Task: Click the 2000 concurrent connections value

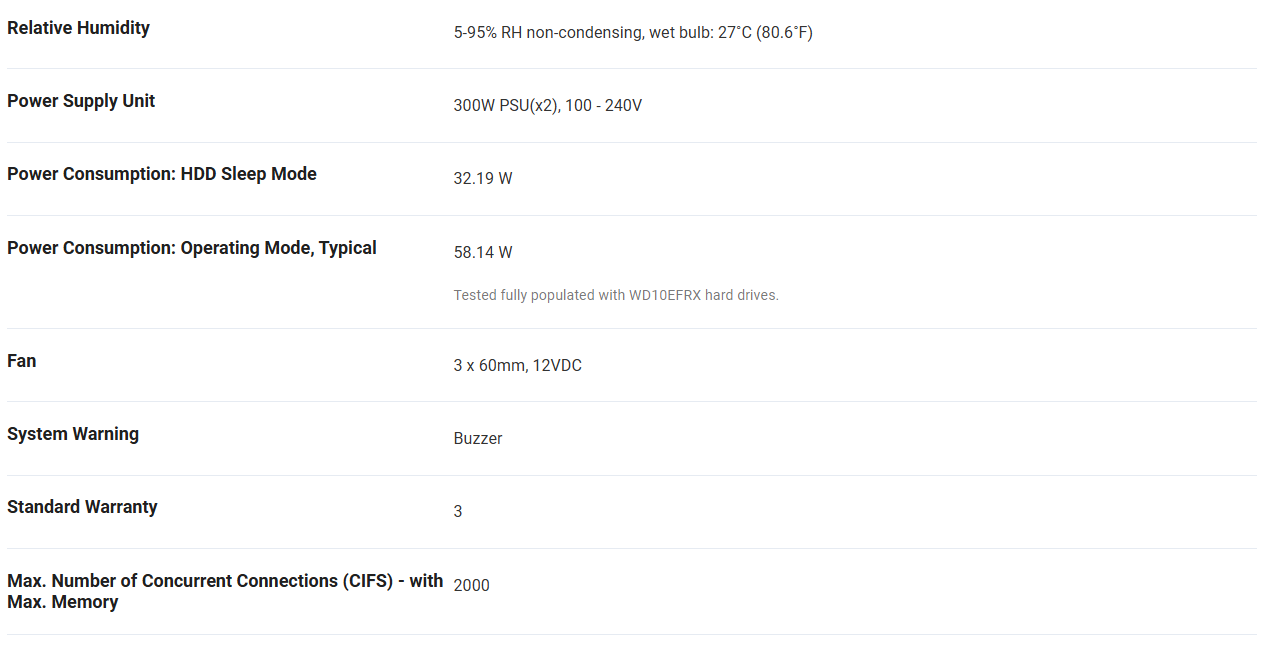Action: coord(472,585)
